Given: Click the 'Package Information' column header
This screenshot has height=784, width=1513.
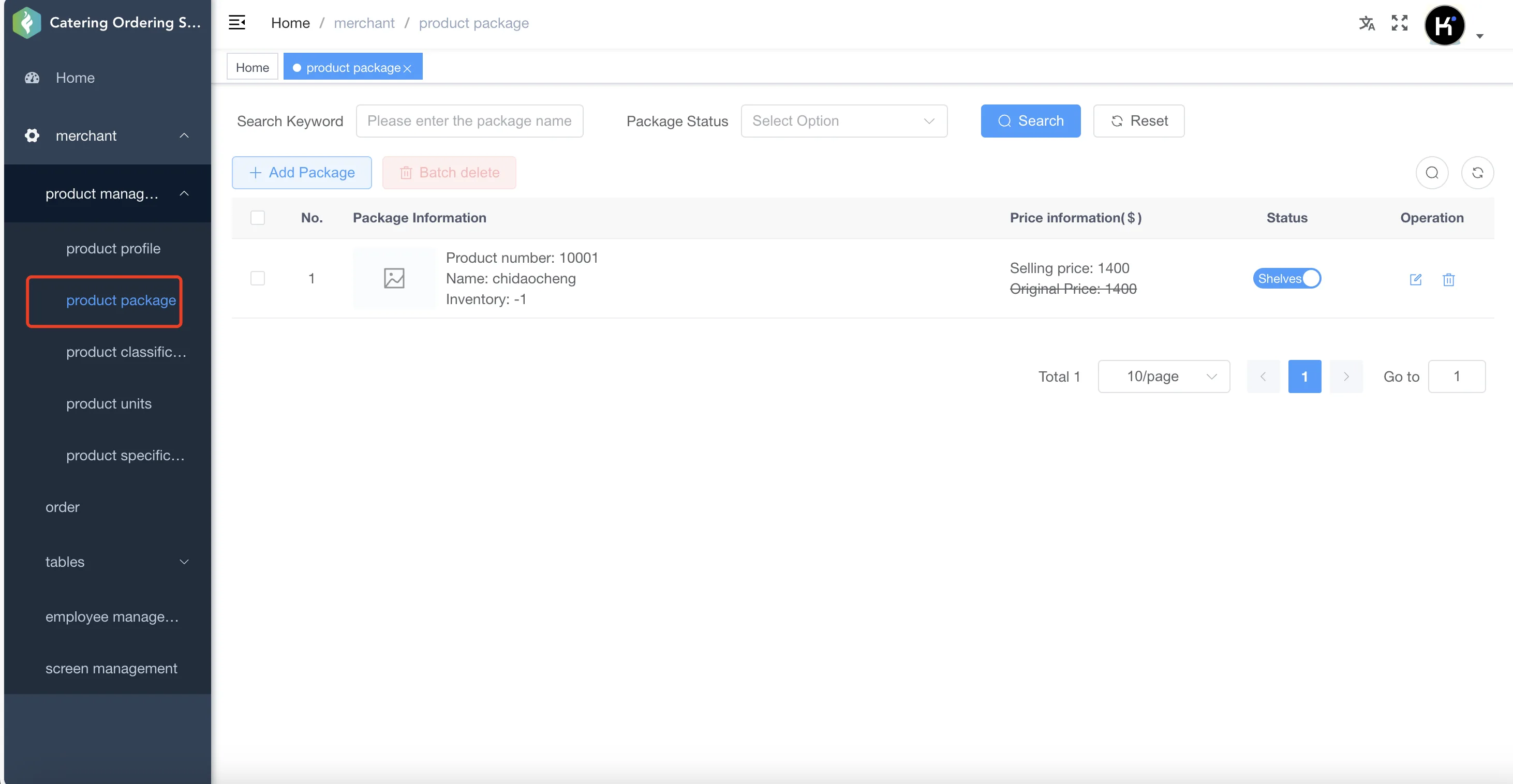Looking at the screenshot, I should 419,218.
